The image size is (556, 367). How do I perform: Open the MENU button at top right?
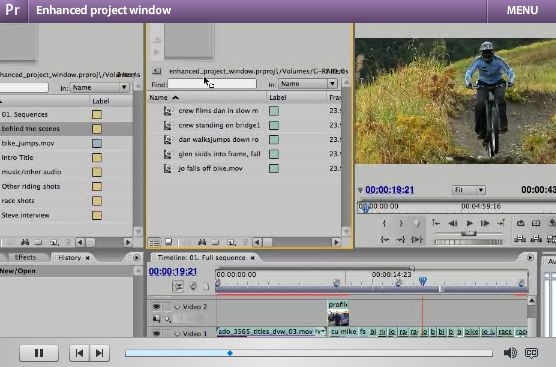(522, 10)
